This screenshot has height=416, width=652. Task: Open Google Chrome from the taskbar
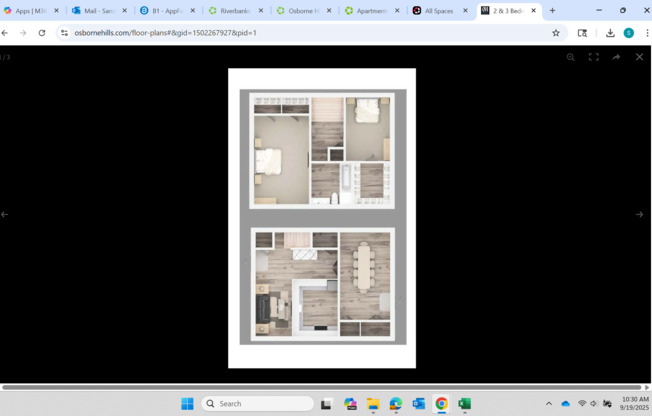[x=442, y=404]
